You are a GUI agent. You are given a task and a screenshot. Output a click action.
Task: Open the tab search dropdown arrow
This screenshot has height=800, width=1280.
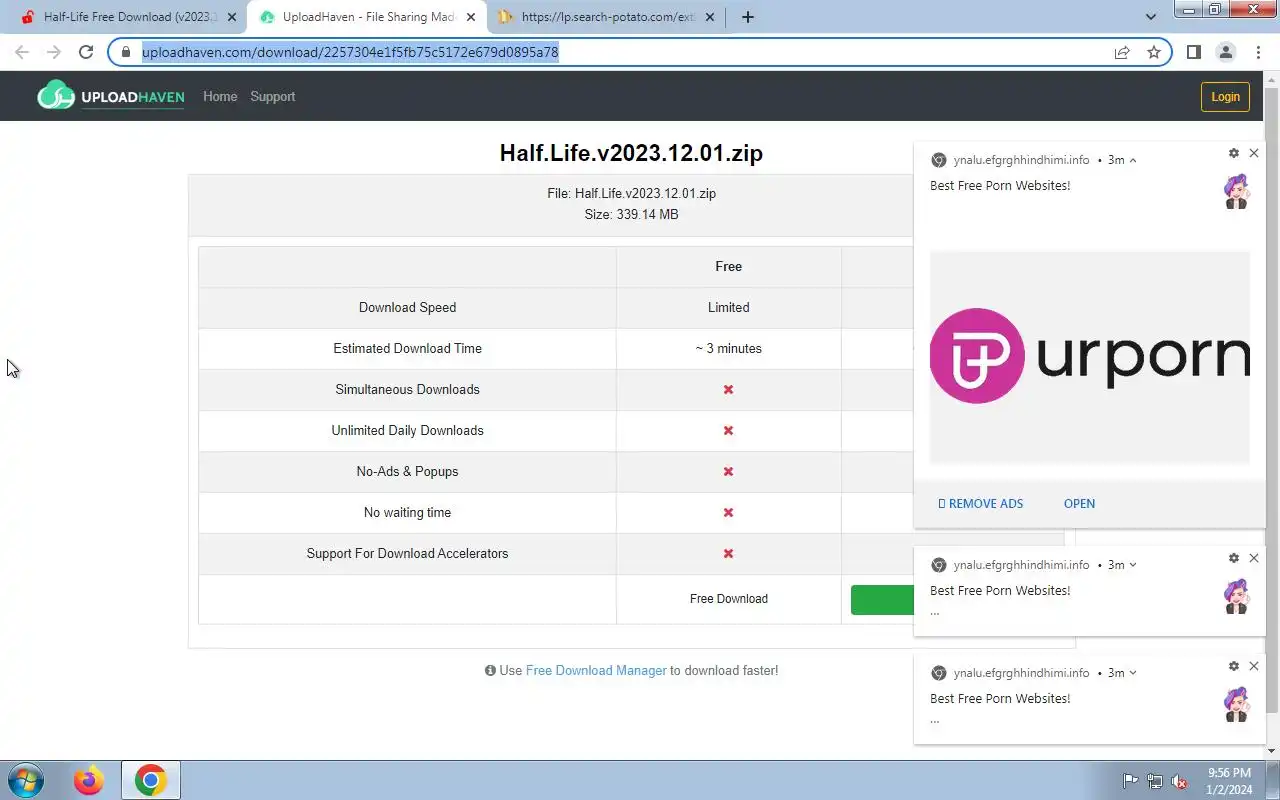coord(1150,16)
